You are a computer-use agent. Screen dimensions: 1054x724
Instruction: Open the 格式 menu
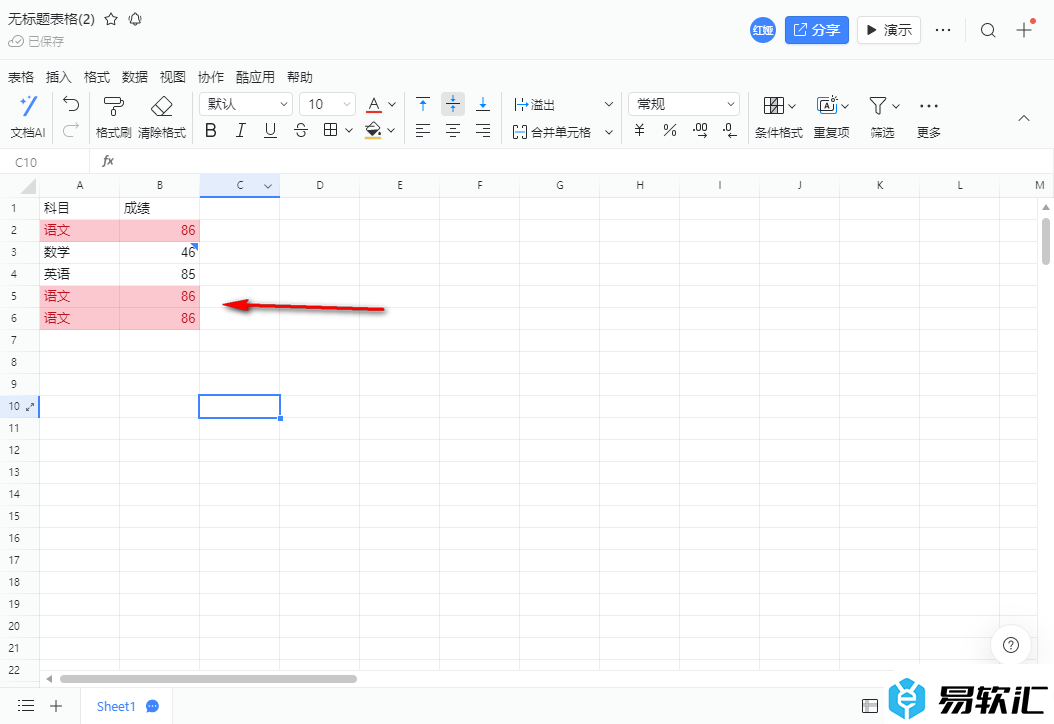coord(97,77)
